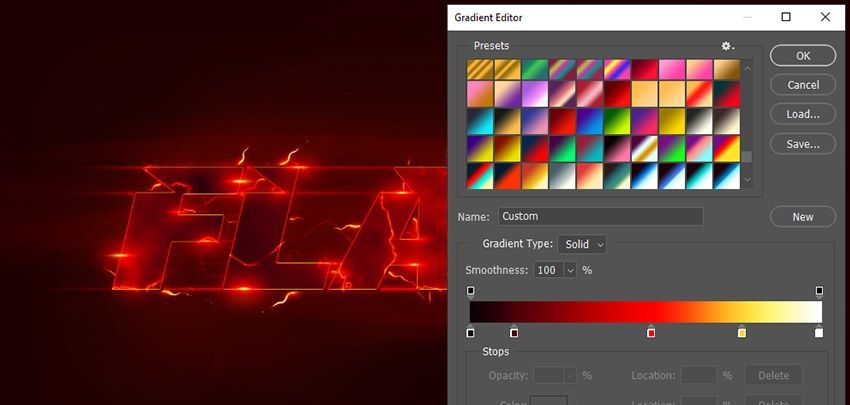Image resolution: width=850 pixels, height=405 pixels.
Task: Confirm with the OK button
Action: [803, 55]
